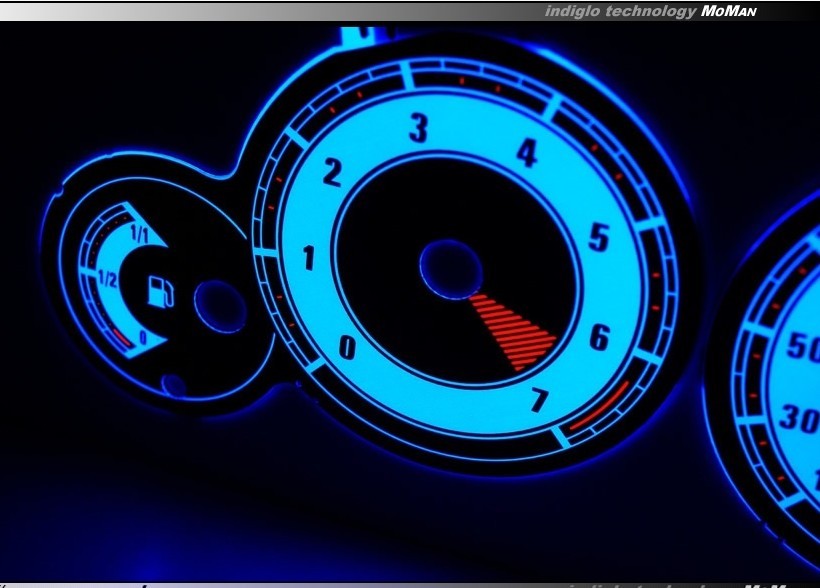820x588 pixels.
Task: Click number 7 on the tachometer
Action: (539, 401)
